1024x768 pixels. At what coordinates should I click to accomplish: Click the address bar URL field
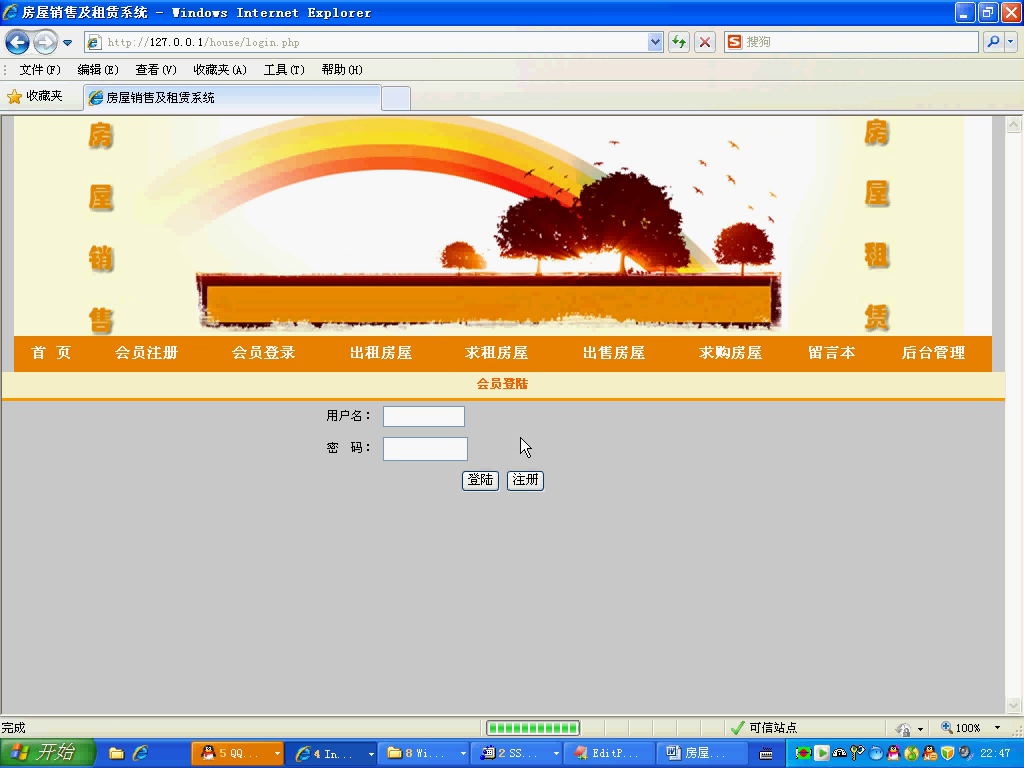click(x=376, y=42)
